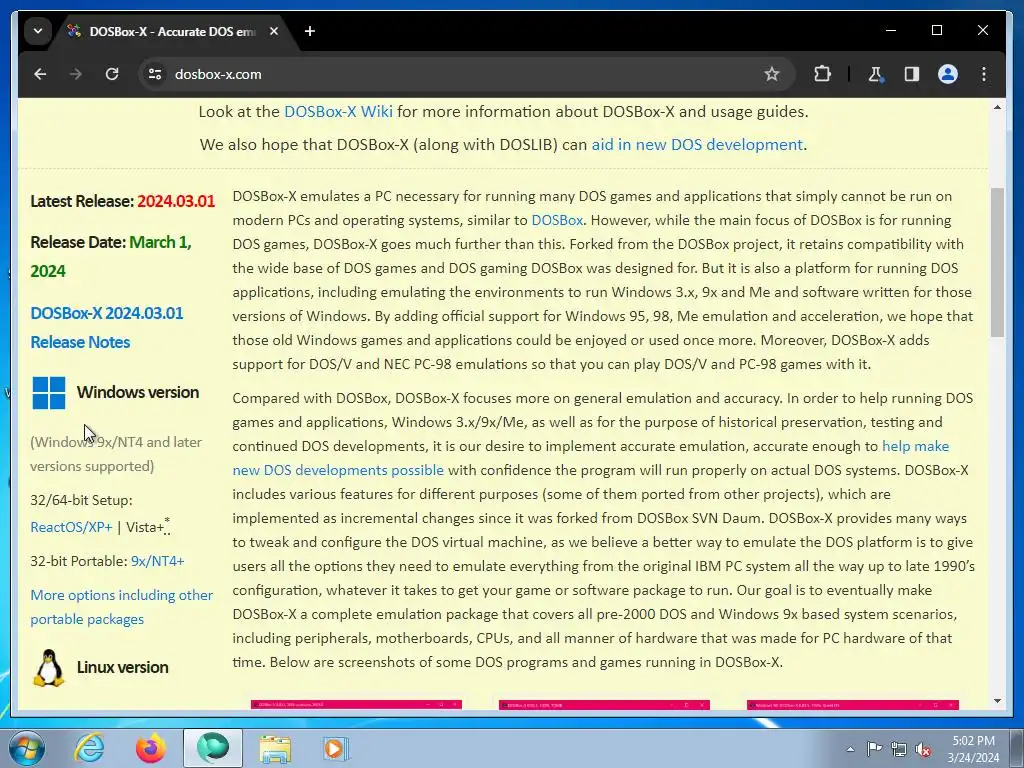This screenshot has height=768, width=1024.
Task: Select the Windows version heading
Action: click(x=138, y=392)
